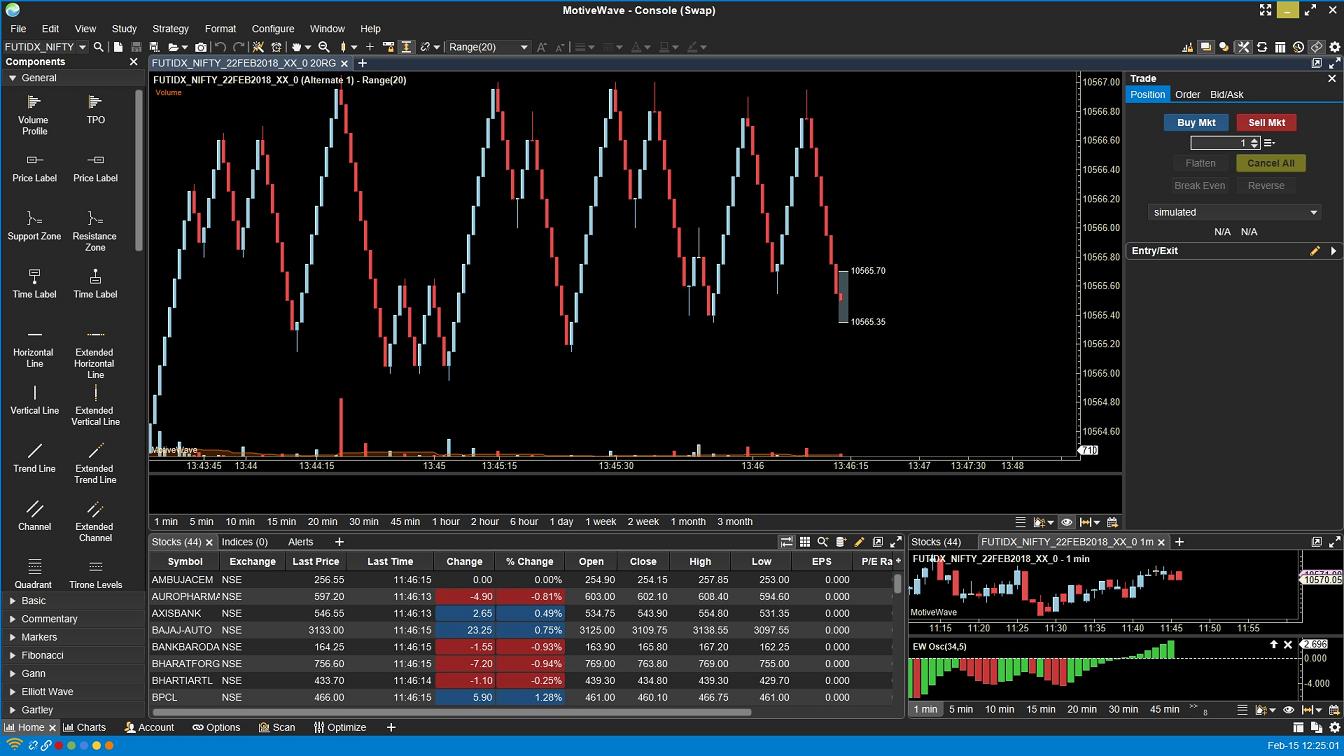Click the Components panel vertical scrollbar
The width and height of the screenshot is (1344, 756).
coord(139,170)
